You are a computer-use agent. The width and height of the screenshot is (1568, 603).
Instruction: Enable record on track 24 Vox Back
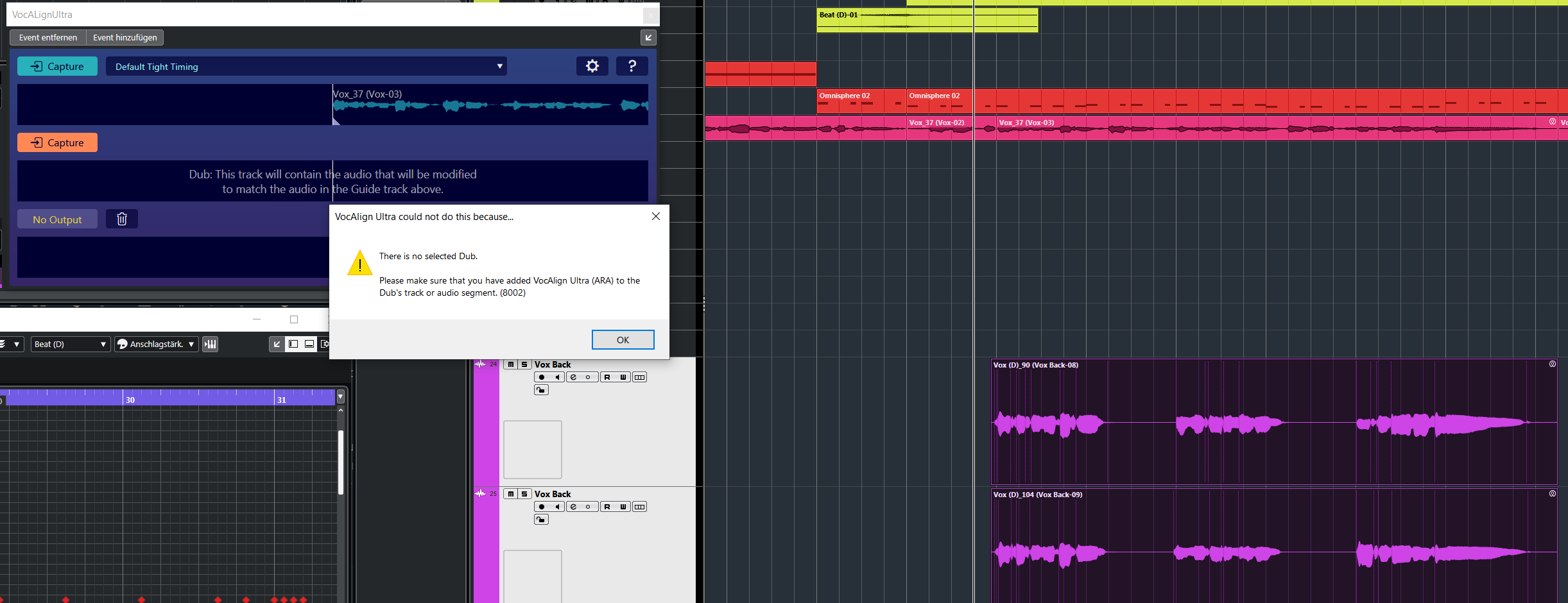[x=542, y=377]
